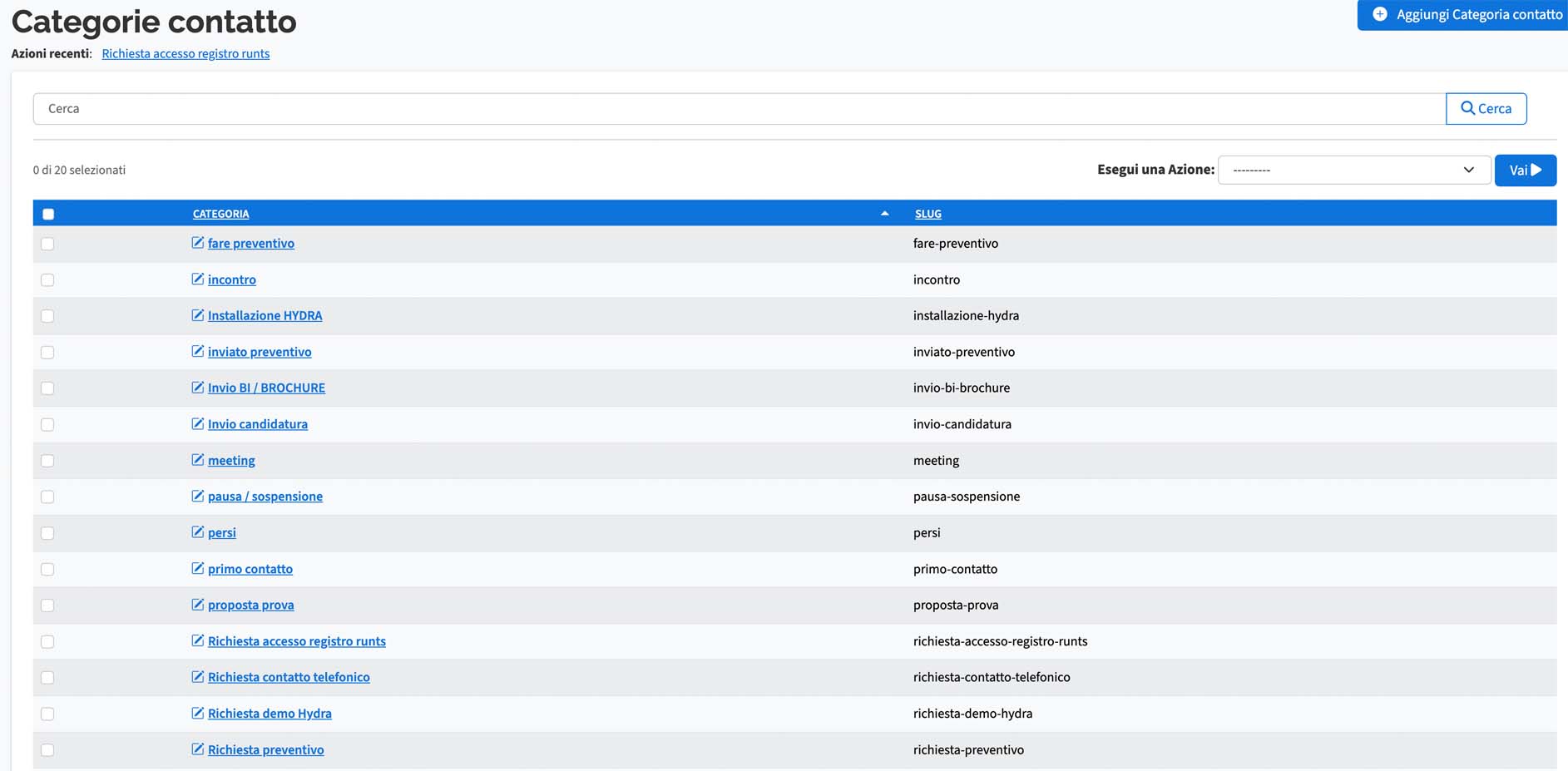This screenshot has width=1568, height=771.
Task: Check the box for the incontro row
Action: 47,280
